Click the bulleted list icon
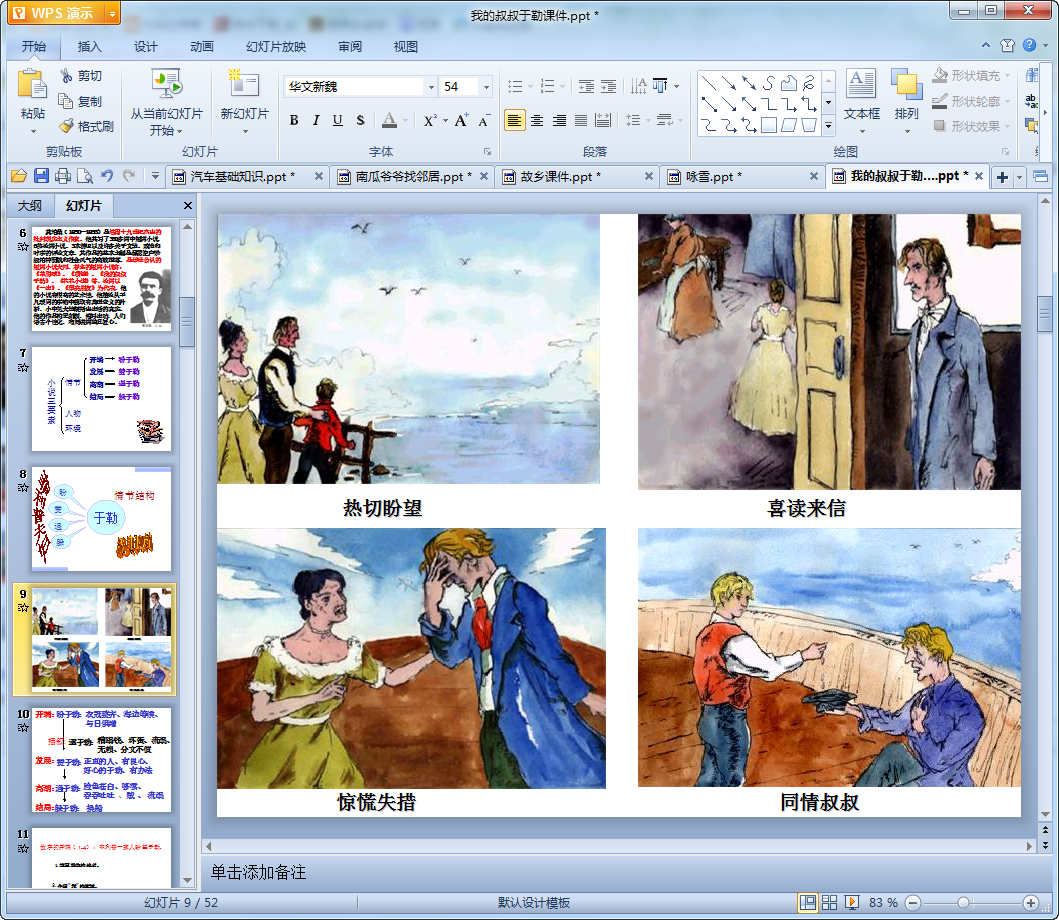This screenshot has height=920, width=1059. [x=515, y=86]
